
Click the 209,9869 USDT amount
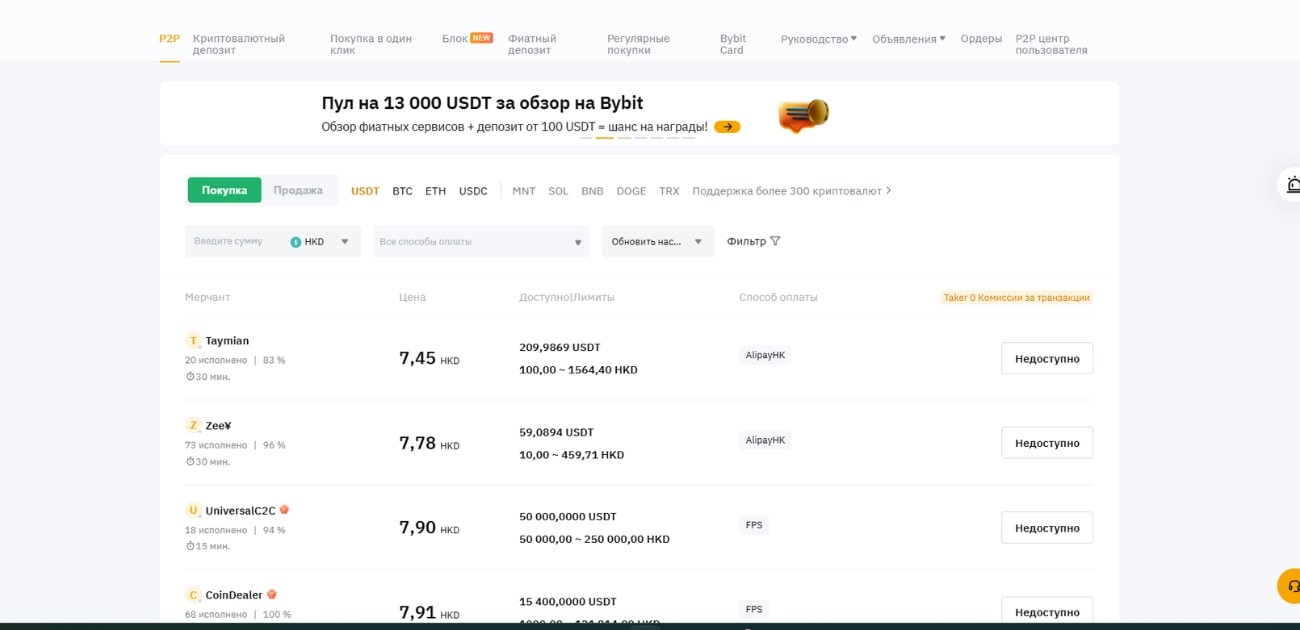[x=560, y=347]
